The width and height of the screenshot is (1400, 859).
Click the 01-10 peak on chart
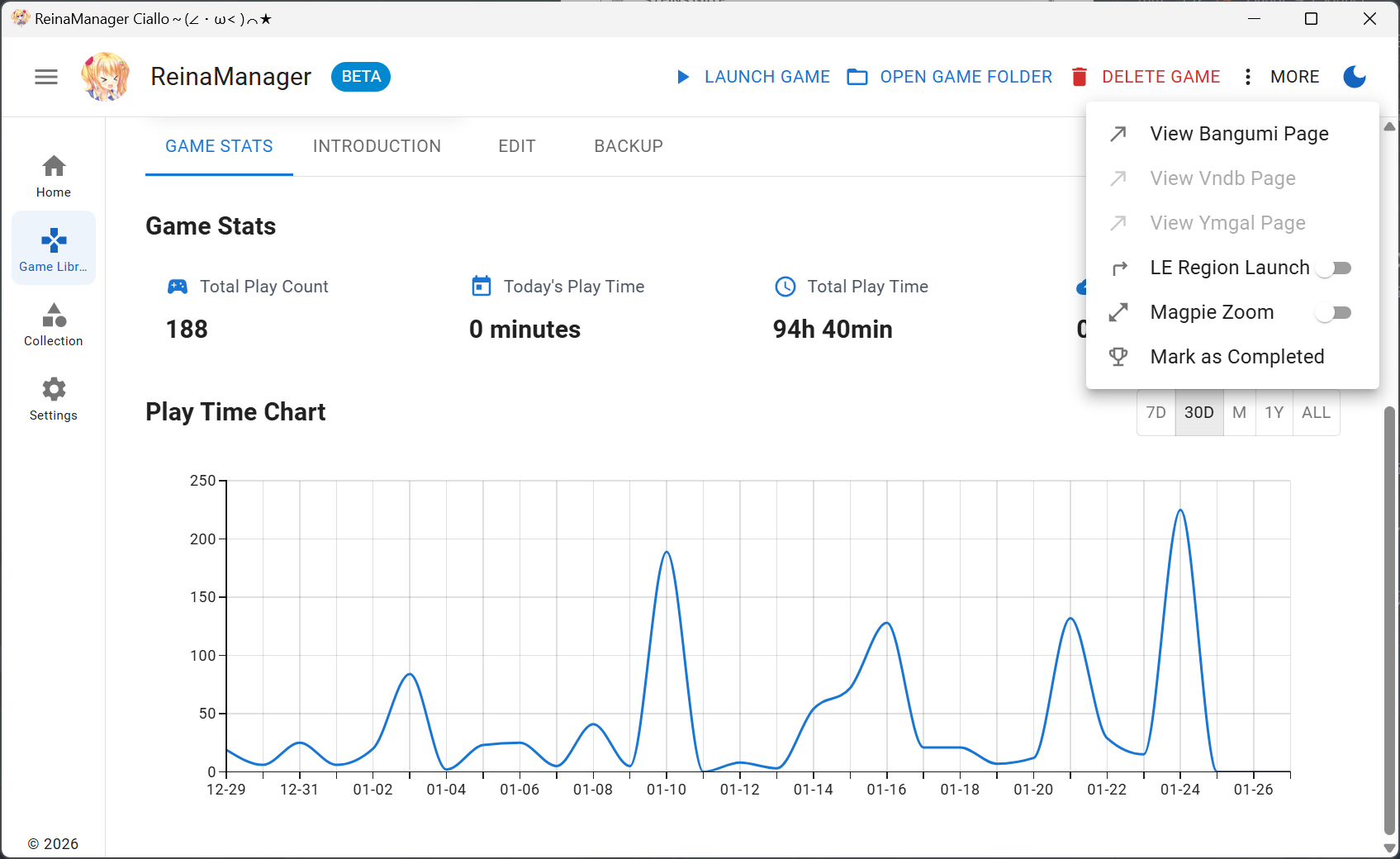point(667,553)
